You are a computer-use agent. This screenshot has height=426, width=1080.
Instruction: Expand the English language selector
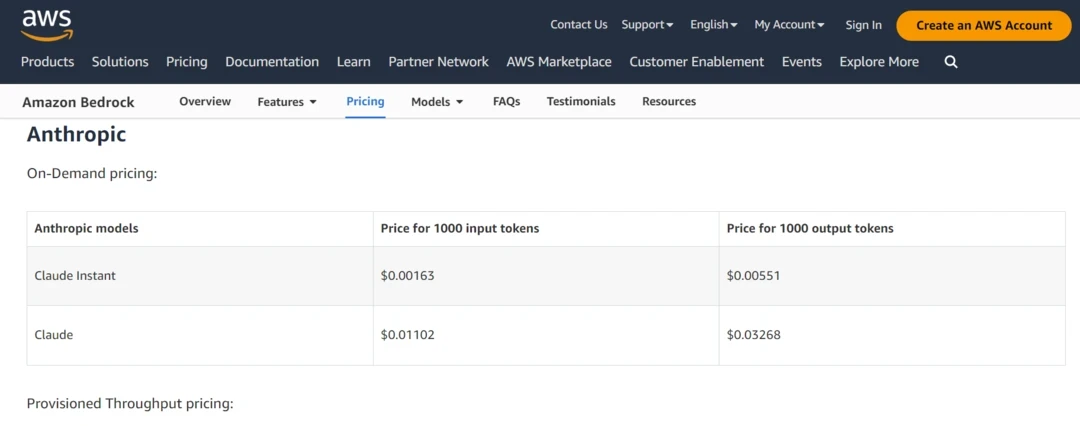point(713,25)
